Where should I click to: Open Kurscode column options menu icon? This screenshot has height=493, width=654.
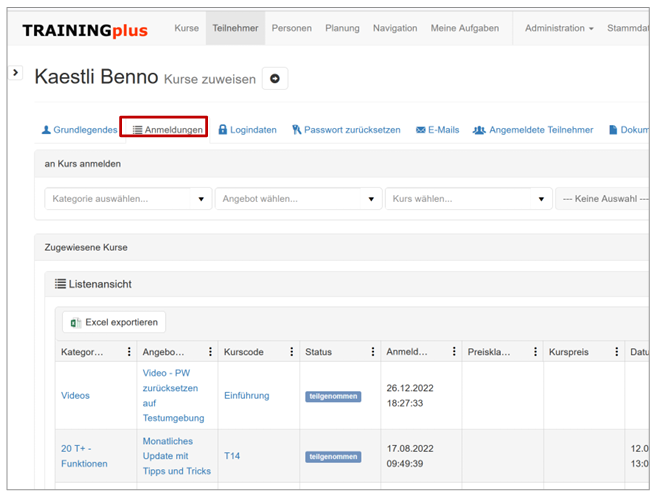pos(292,352)
